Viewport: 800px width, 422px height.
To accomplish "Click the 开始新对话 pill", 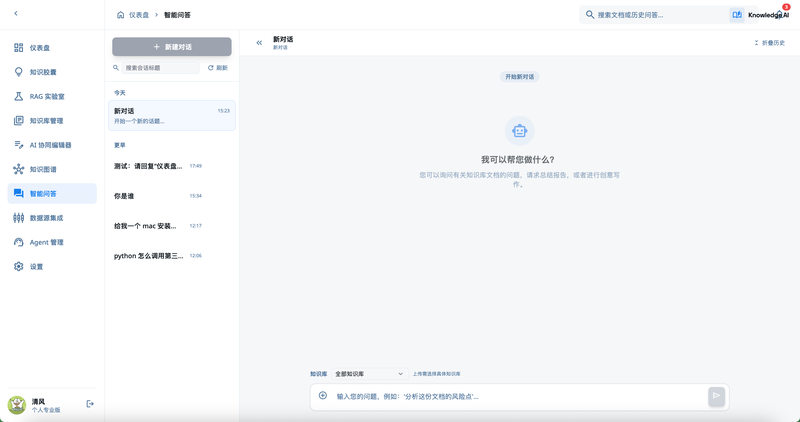I will point(519,77).
